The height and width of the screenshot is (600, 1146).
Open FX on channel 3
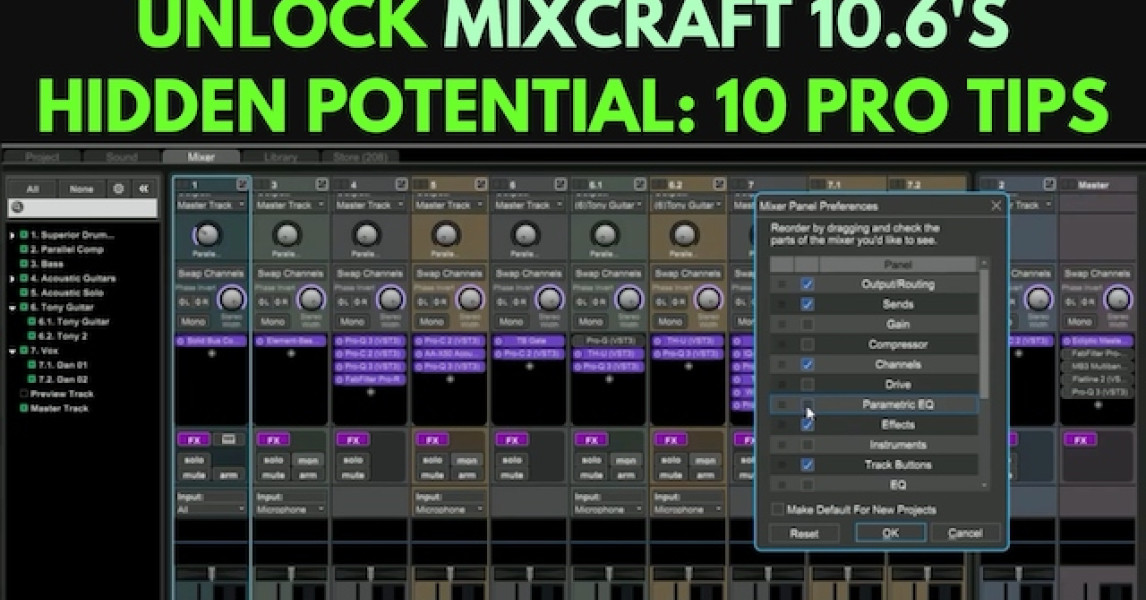pyautogui.click(x=273, y=440)
